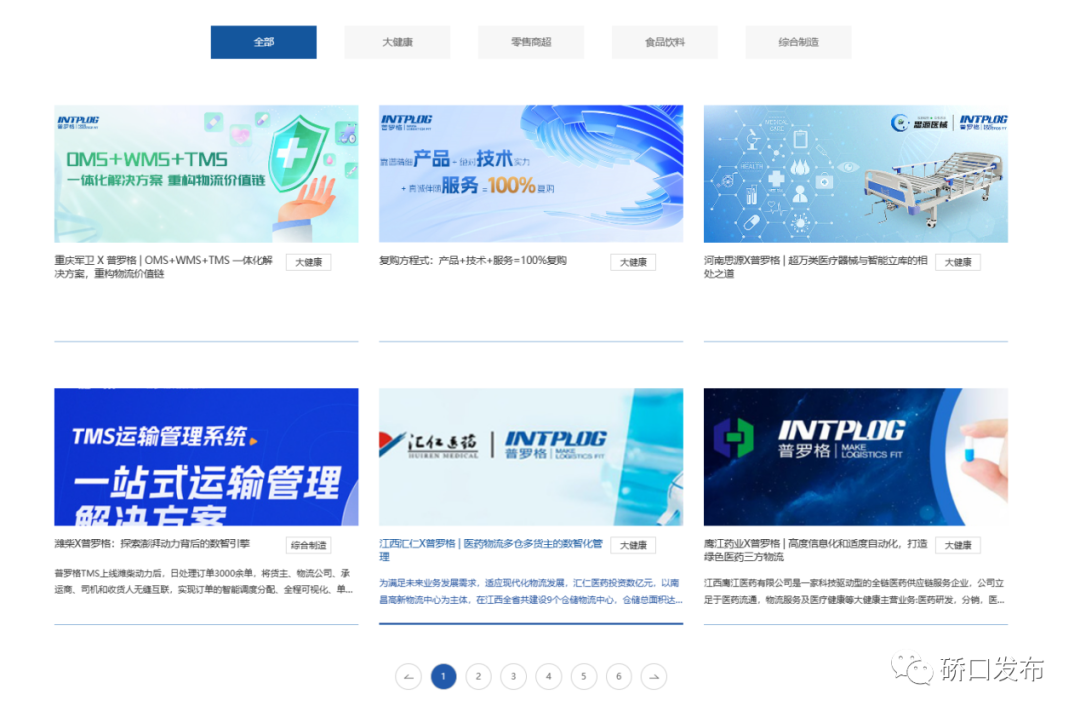Click the 江西汇仁X普罗格 article title link

(490, 550)
